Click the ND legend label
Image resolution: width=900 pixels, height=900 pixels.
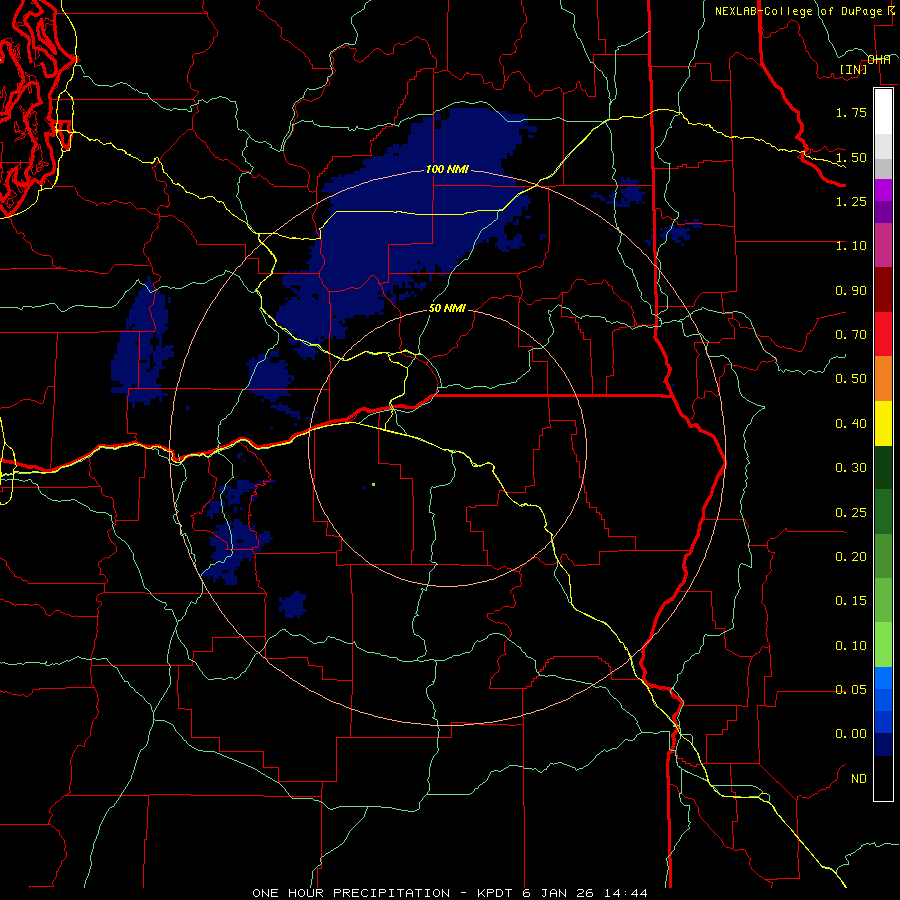click(x=859, y=779)
